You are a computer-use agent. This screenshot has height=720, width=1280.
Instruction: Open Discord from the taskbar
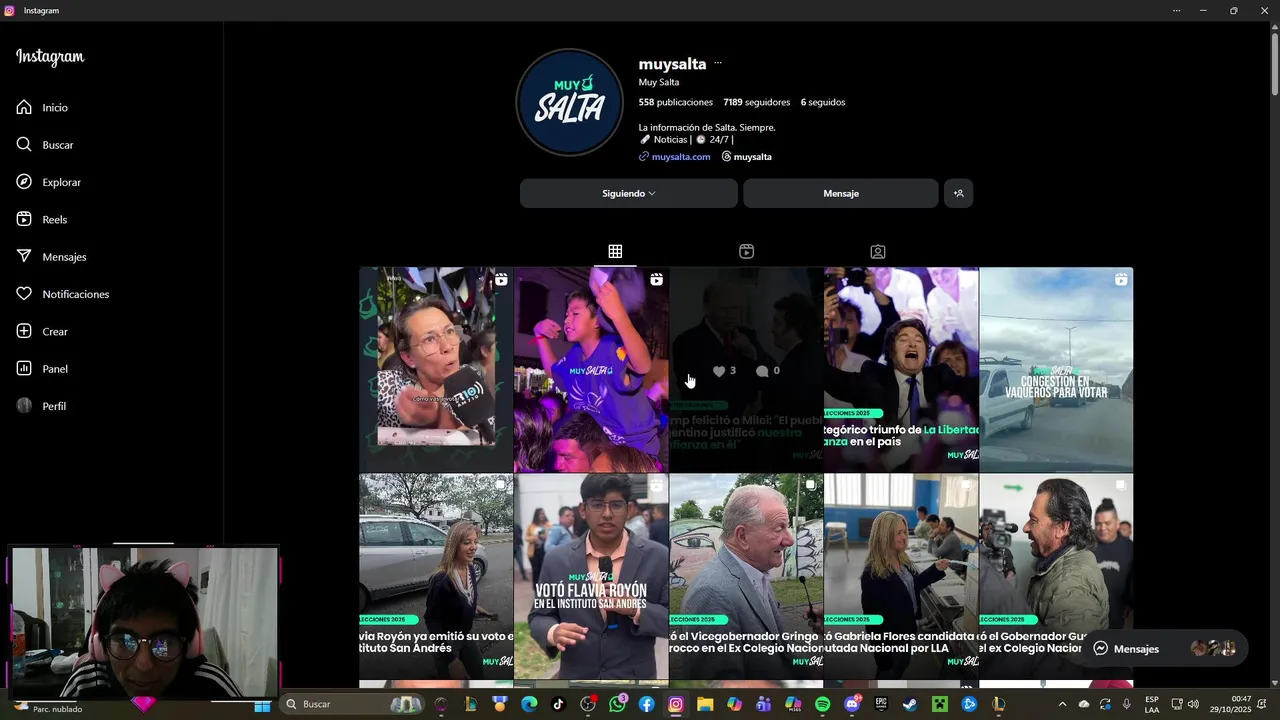[852, 704]
